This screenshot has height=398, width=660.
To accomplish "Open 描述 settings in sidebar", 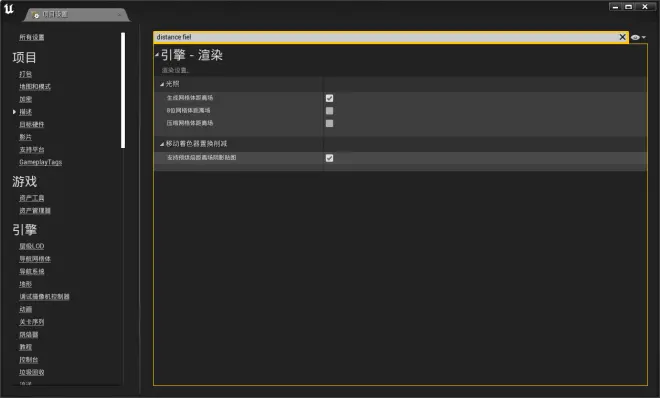I will pyautogui.click(x=25, y=112).
